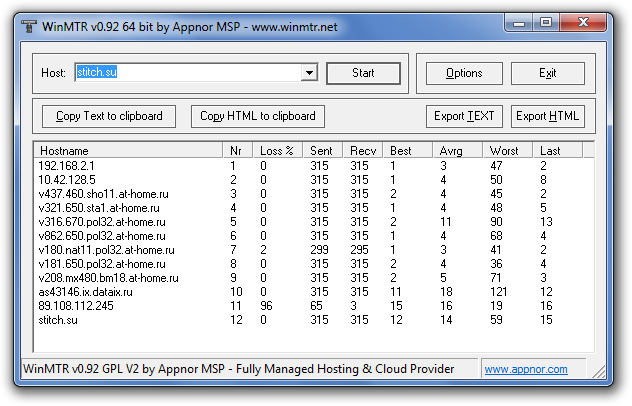Click the Export HTML button
This screenshot has height=406, width=632.
(x=547, y=116)
